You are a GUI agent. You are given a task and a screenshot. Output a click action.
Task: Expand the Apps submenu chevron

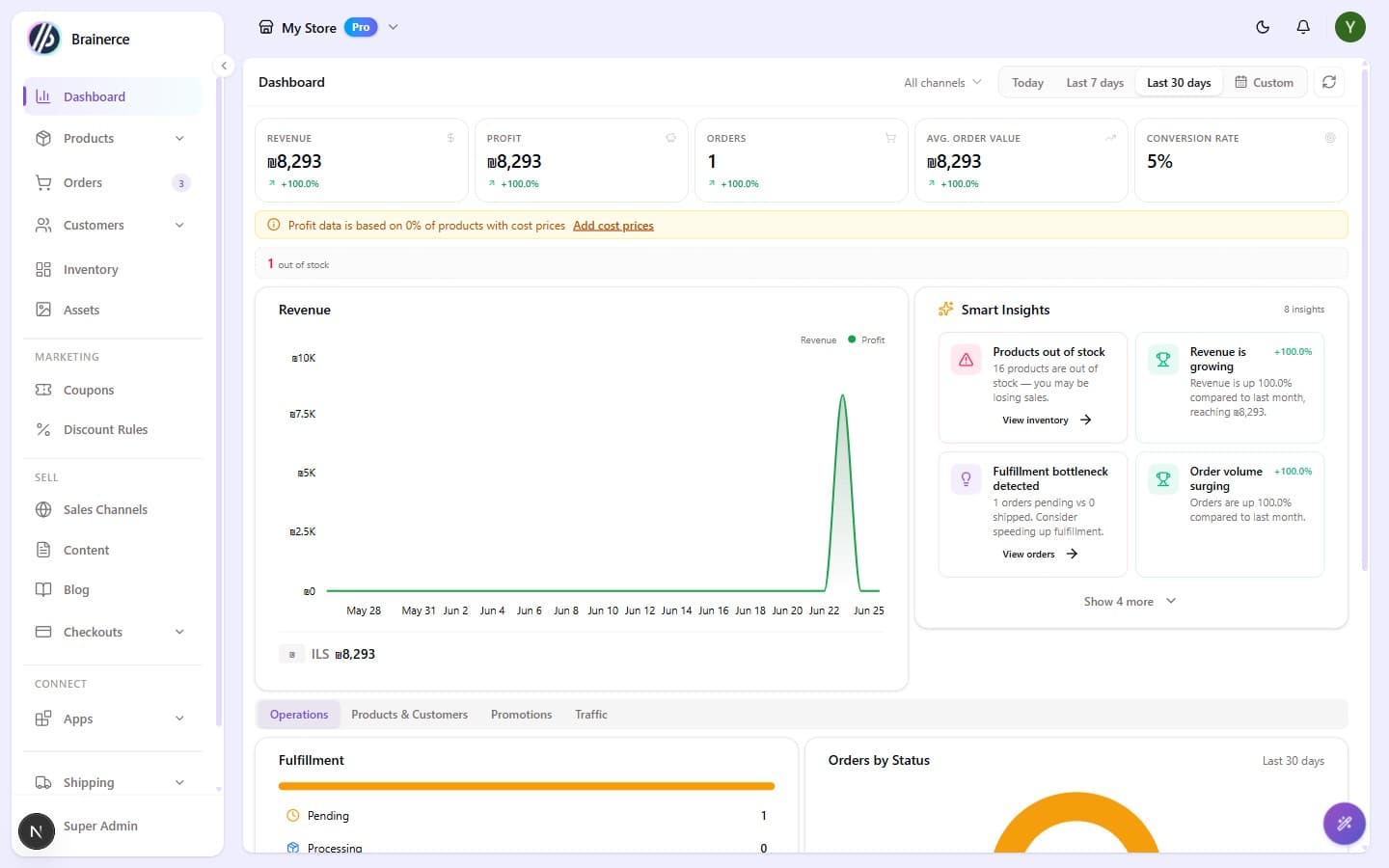(x=179, y=719)
